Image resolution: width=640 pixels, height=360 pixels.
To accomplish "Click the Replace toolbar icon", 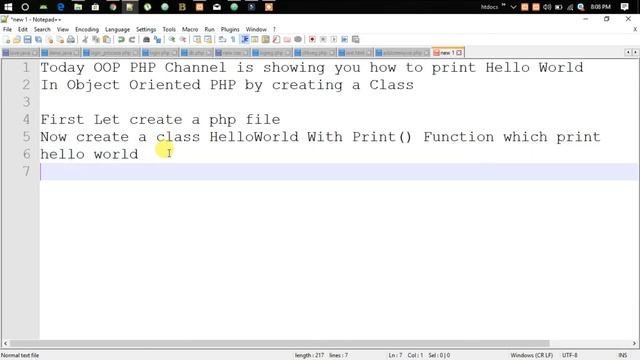I will point(157,40).
